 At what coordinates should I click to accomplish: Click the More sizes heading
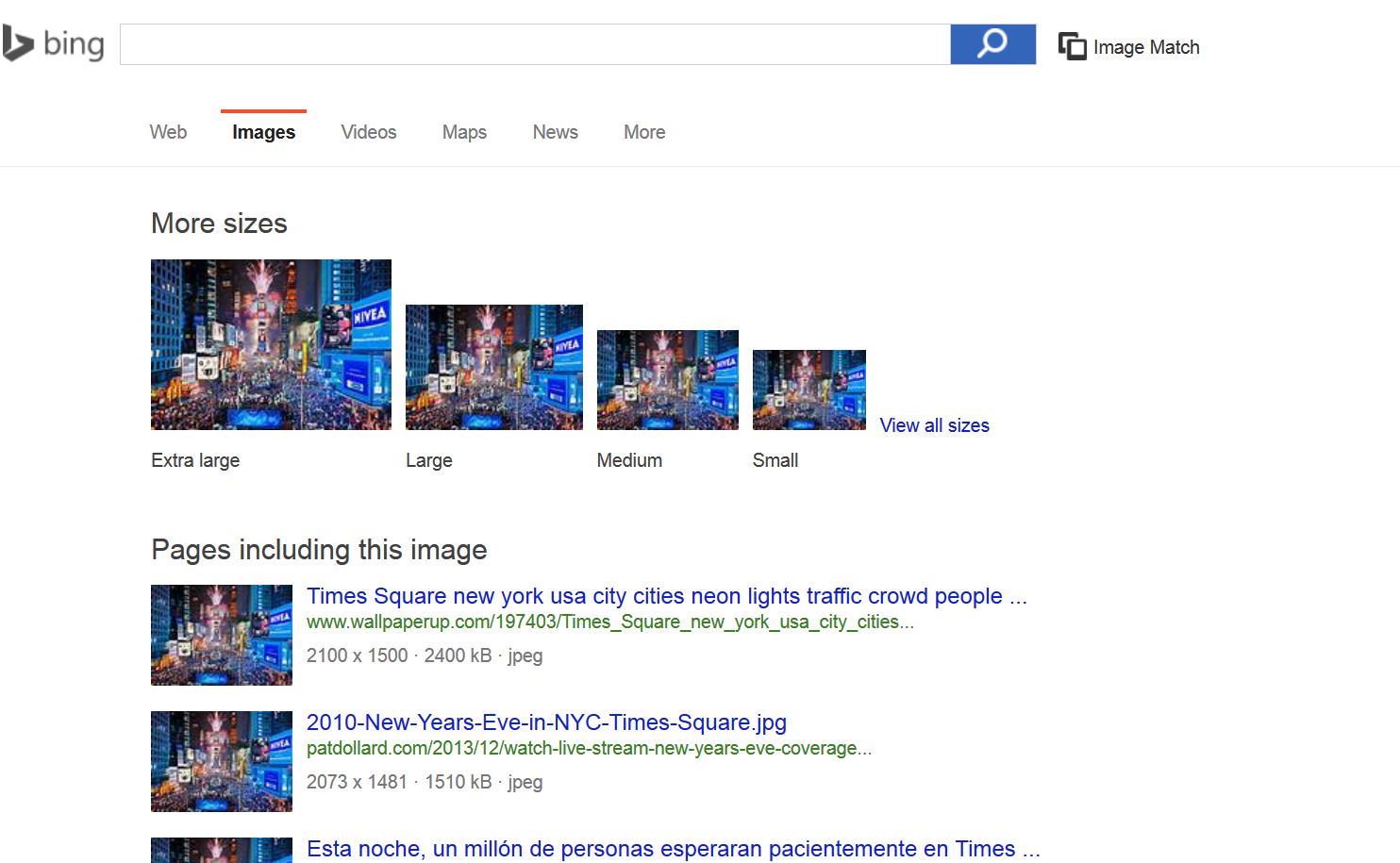point(219,224)
